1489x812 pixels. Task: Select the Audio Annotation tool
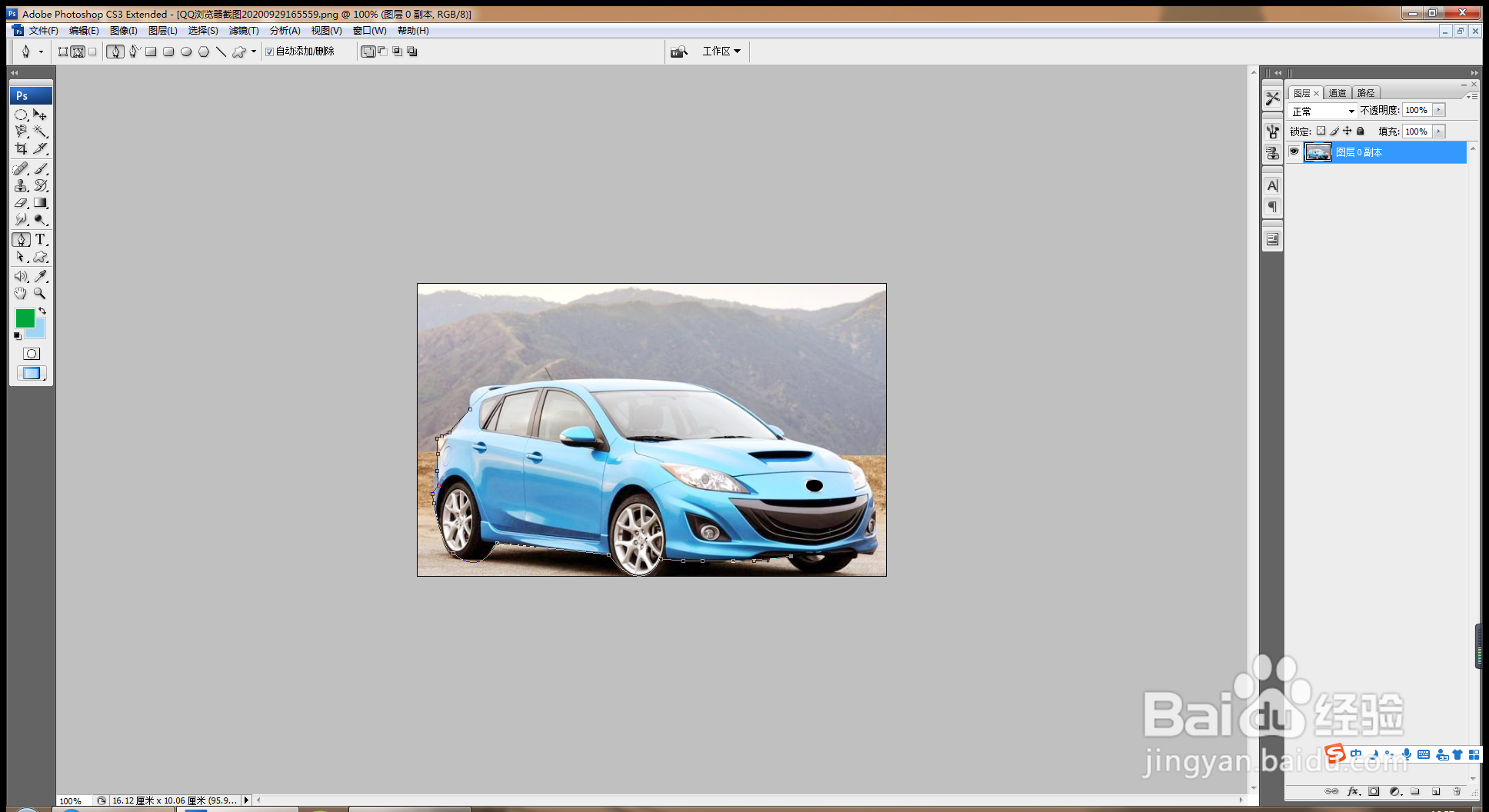21,276
